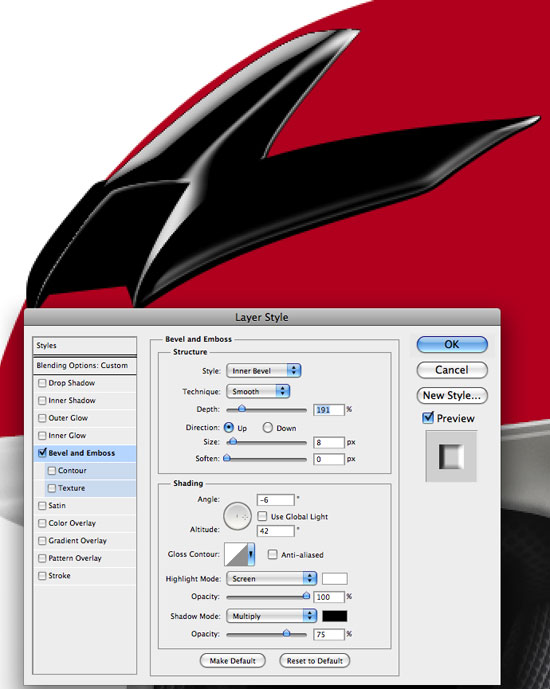Expand the Gloss Contour picker arrow
This screenshot has height=689, width=550.
(251, 554)
